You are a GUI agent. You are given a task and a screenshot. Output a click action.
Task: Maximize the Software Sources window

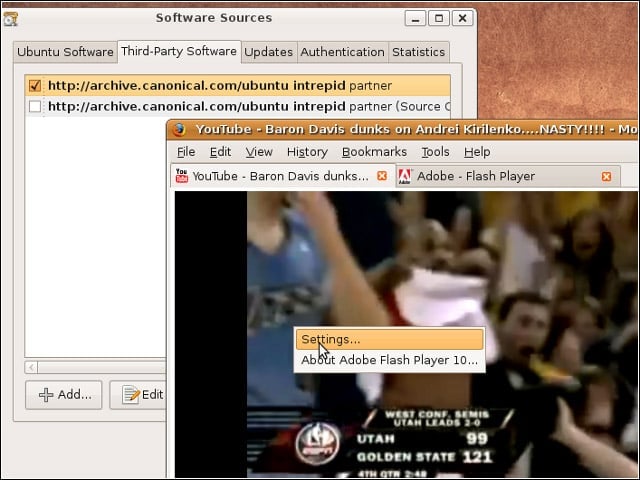click(x=439, y=18)
